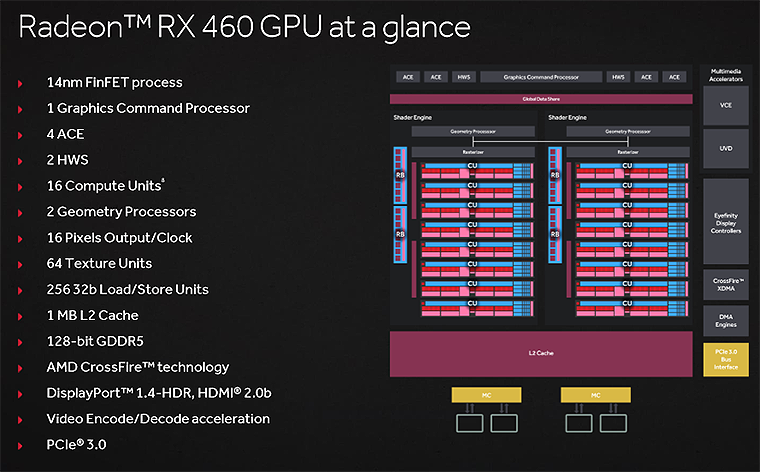Image resolution: width=760 pixels, height=472 pixels.
Task: Select the top CU row in left Shader Engine
Action: [x=477, y=171]
